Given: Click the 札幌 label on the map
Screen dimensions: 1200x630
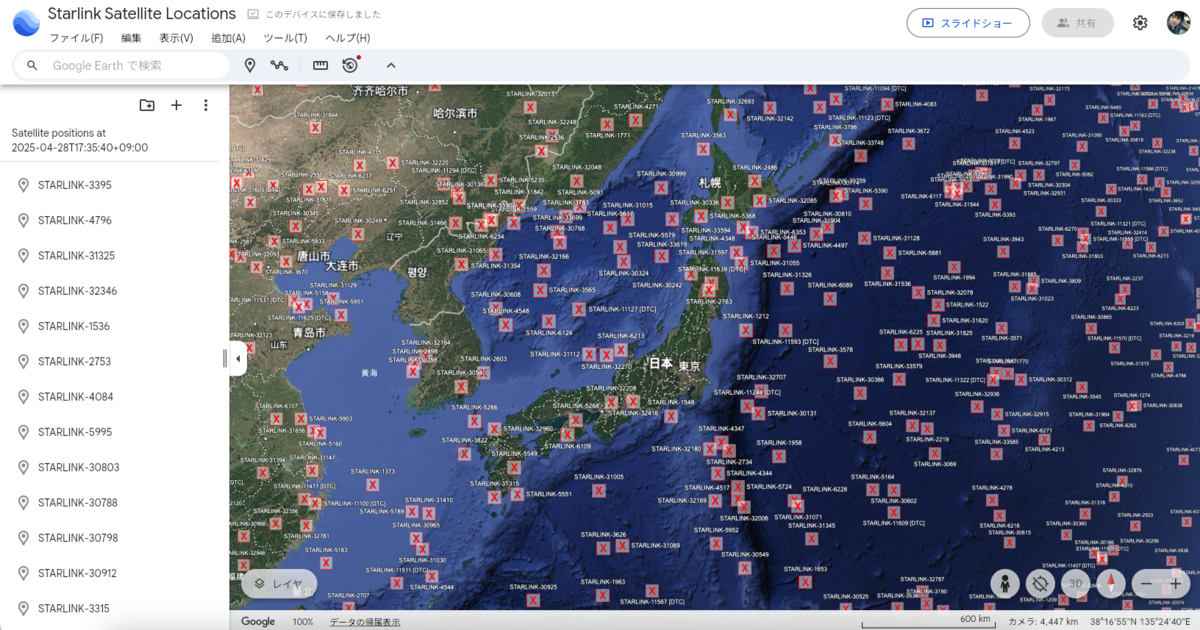Looking at the screenshot, I should coord(709,183).
